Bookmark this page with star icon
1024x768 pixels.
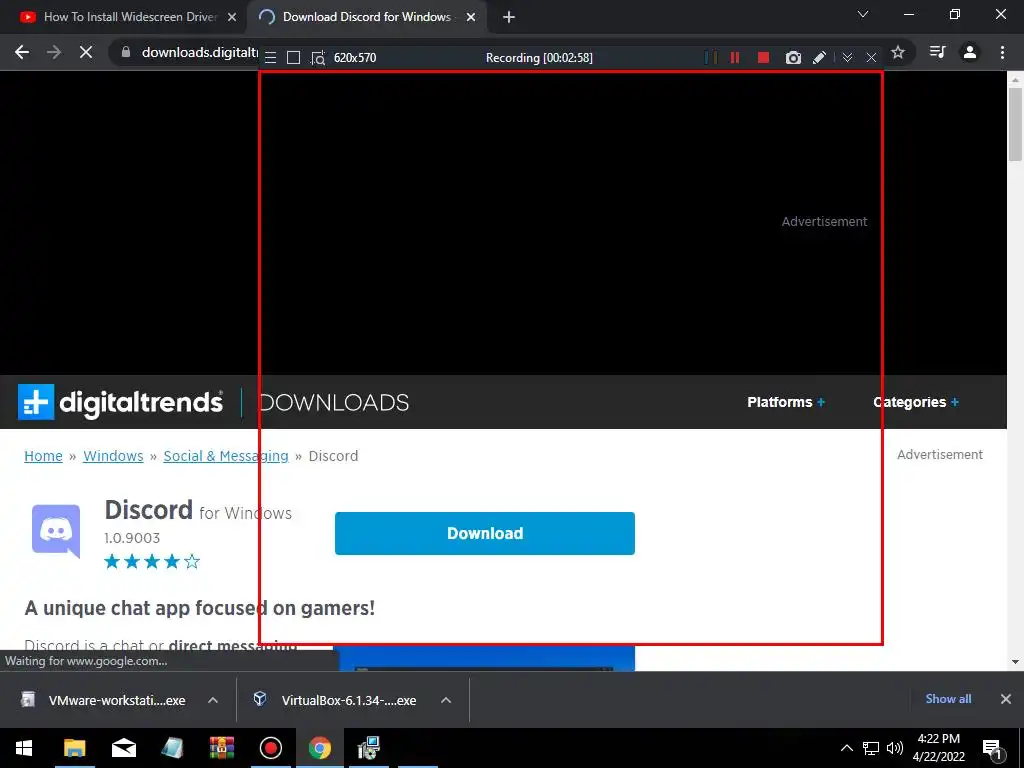(898, 52)
